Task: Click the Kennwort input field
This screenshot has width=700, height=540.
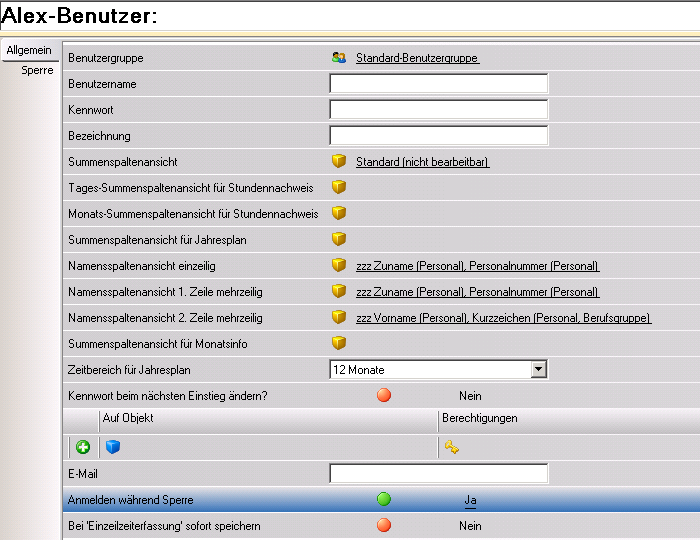Action: [x=438, y=110]
